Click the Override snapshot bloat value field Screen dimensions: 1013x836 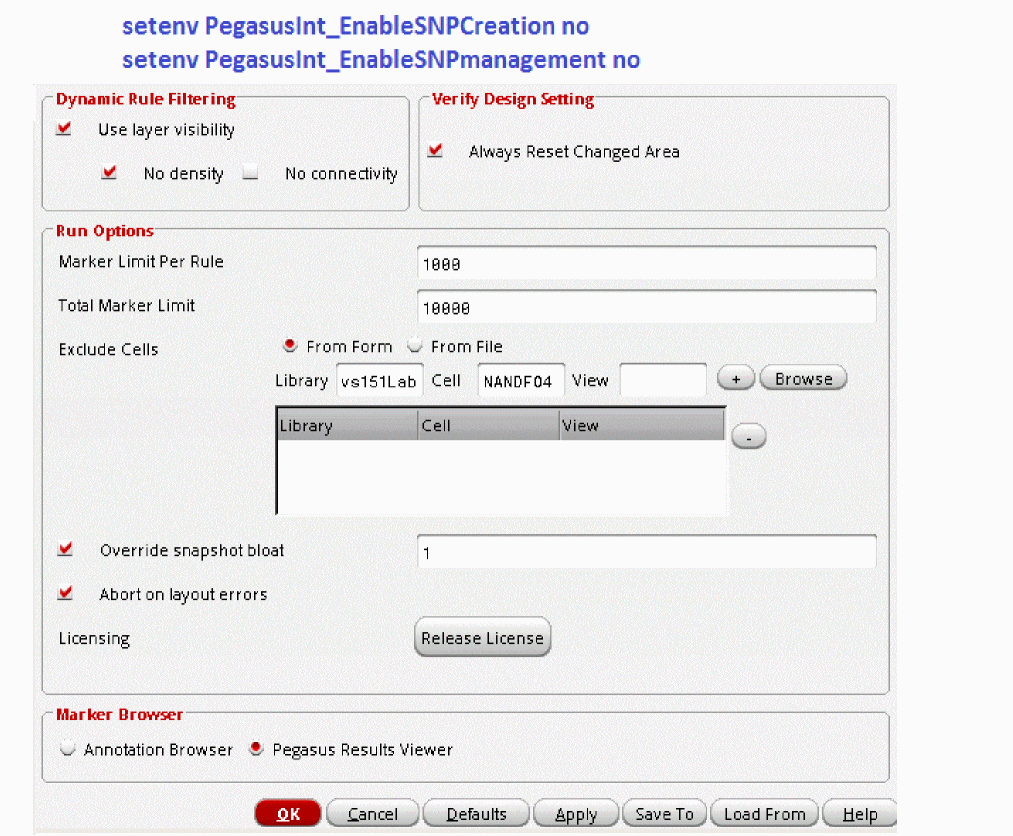point(647,552)
